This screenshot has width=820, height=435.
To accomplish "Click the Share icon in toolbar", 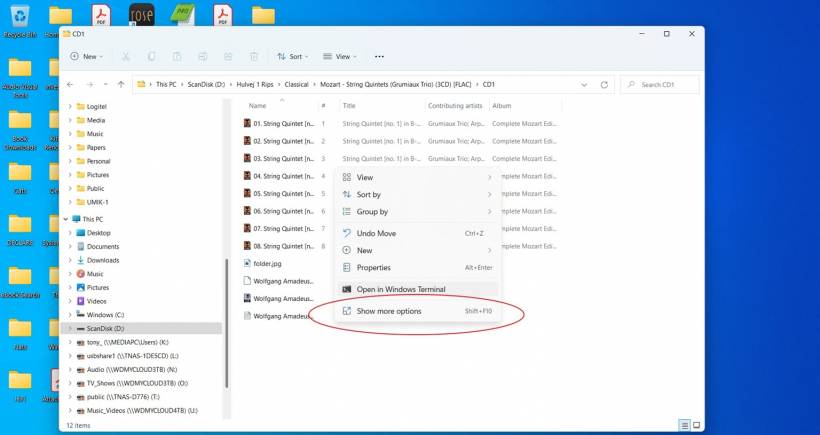I will 228,56.
